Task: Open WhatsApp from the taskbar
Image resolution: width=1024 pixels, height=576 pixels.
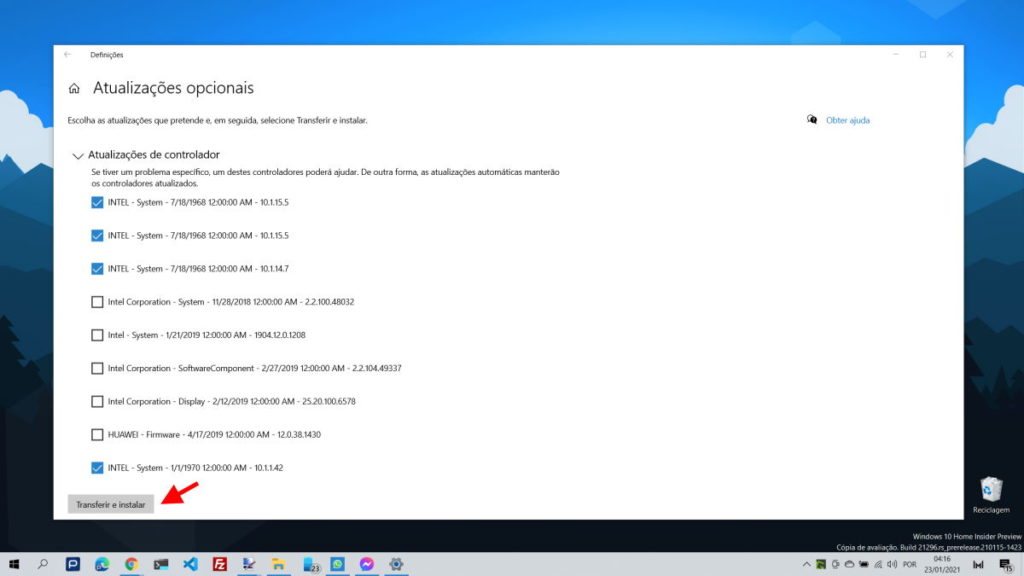Action: click(337, 565)
